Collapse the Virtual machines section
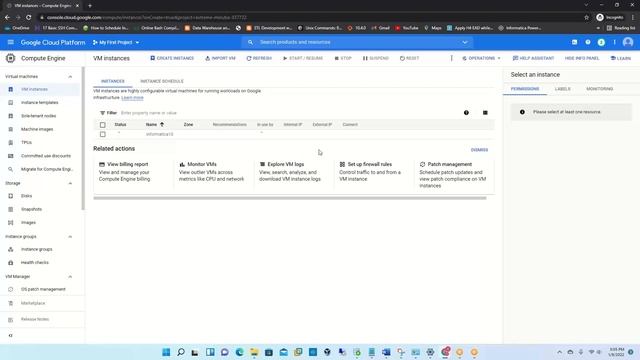The image size is (640, 360). pos(70,77)
